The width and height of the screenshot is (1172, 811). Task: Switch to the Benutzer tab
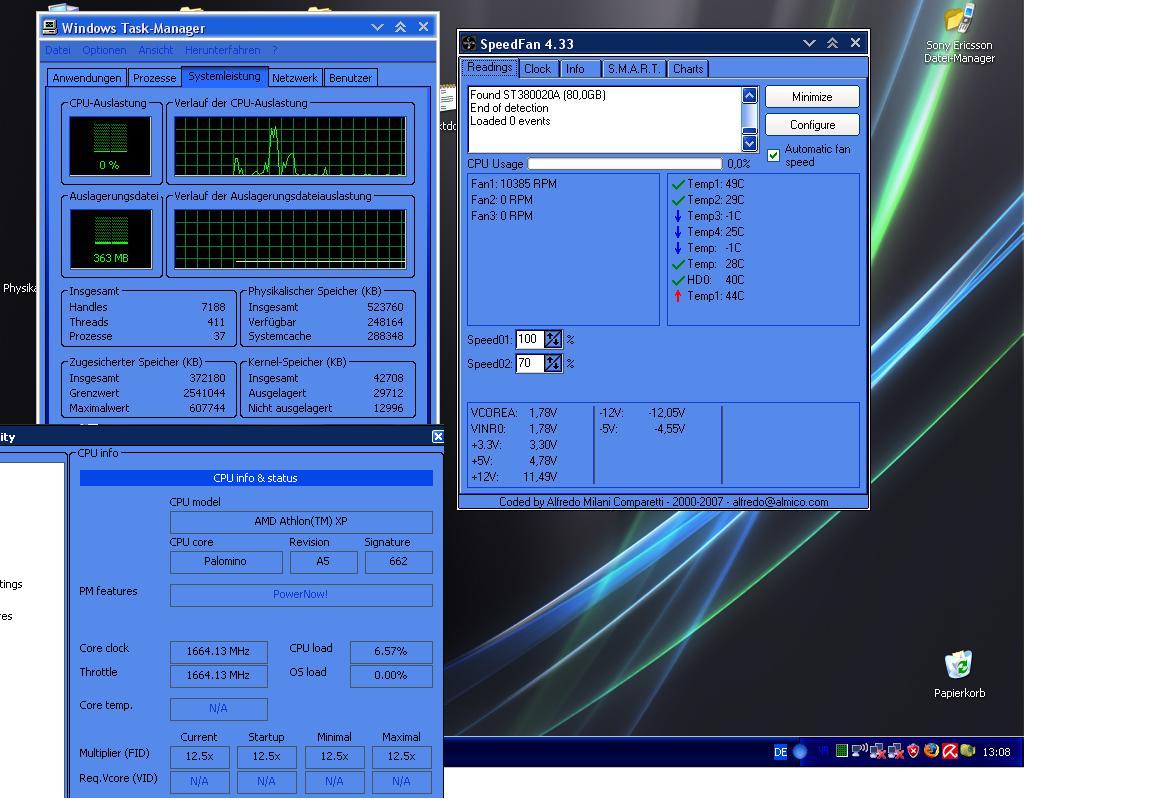coord(351,78)
